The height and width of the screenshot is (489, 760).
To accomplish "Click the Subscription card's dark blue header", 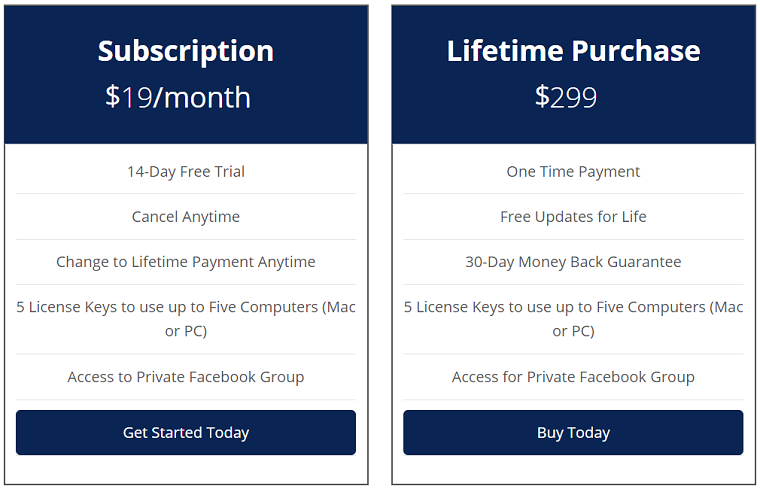I will [186, 75].
